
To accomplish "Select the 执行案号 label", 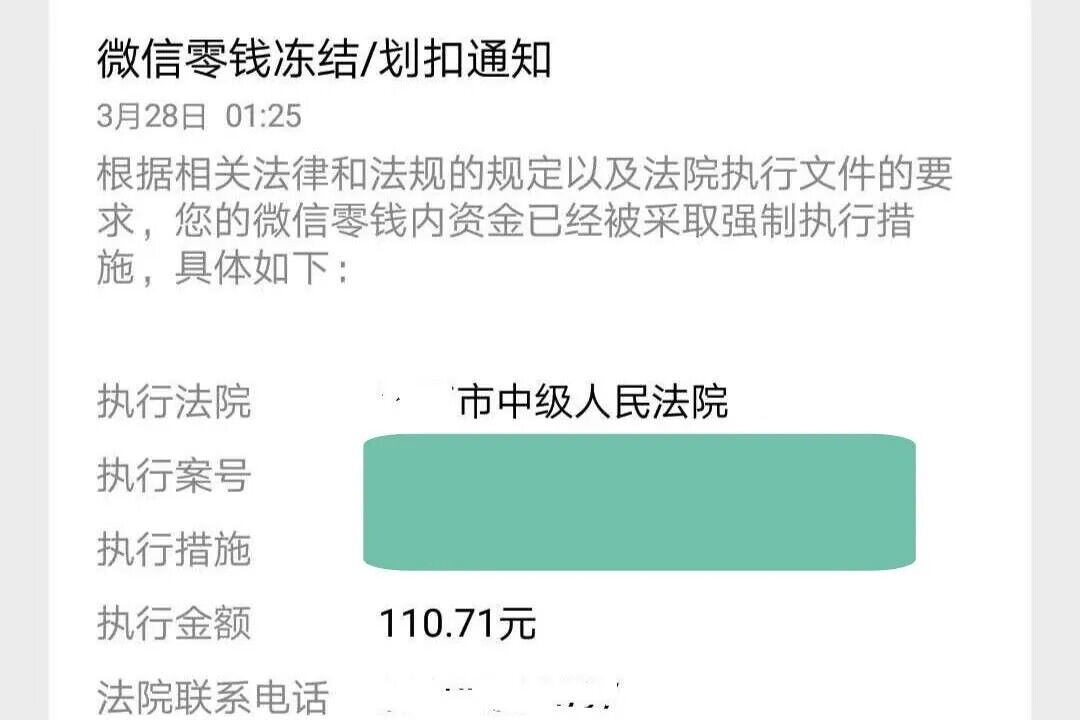I will [x=174, y=476].
